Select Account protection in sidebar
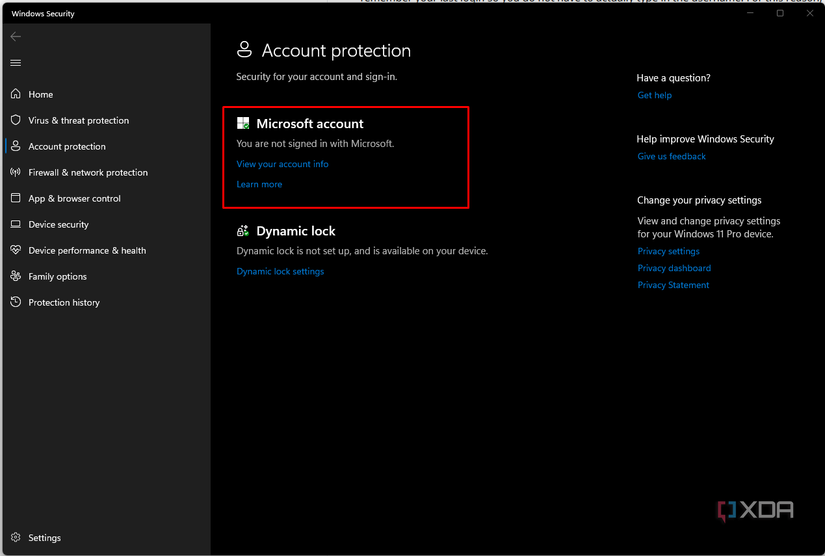 pyautogui.click(x=67, y=146)
